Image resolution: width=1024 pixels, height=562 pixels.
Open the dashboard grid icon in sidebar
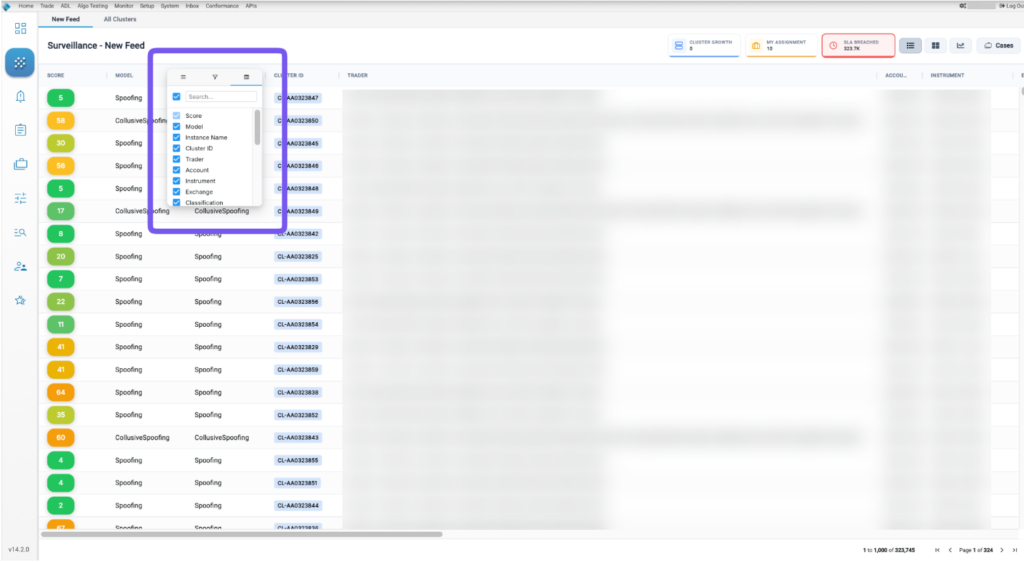20,29
